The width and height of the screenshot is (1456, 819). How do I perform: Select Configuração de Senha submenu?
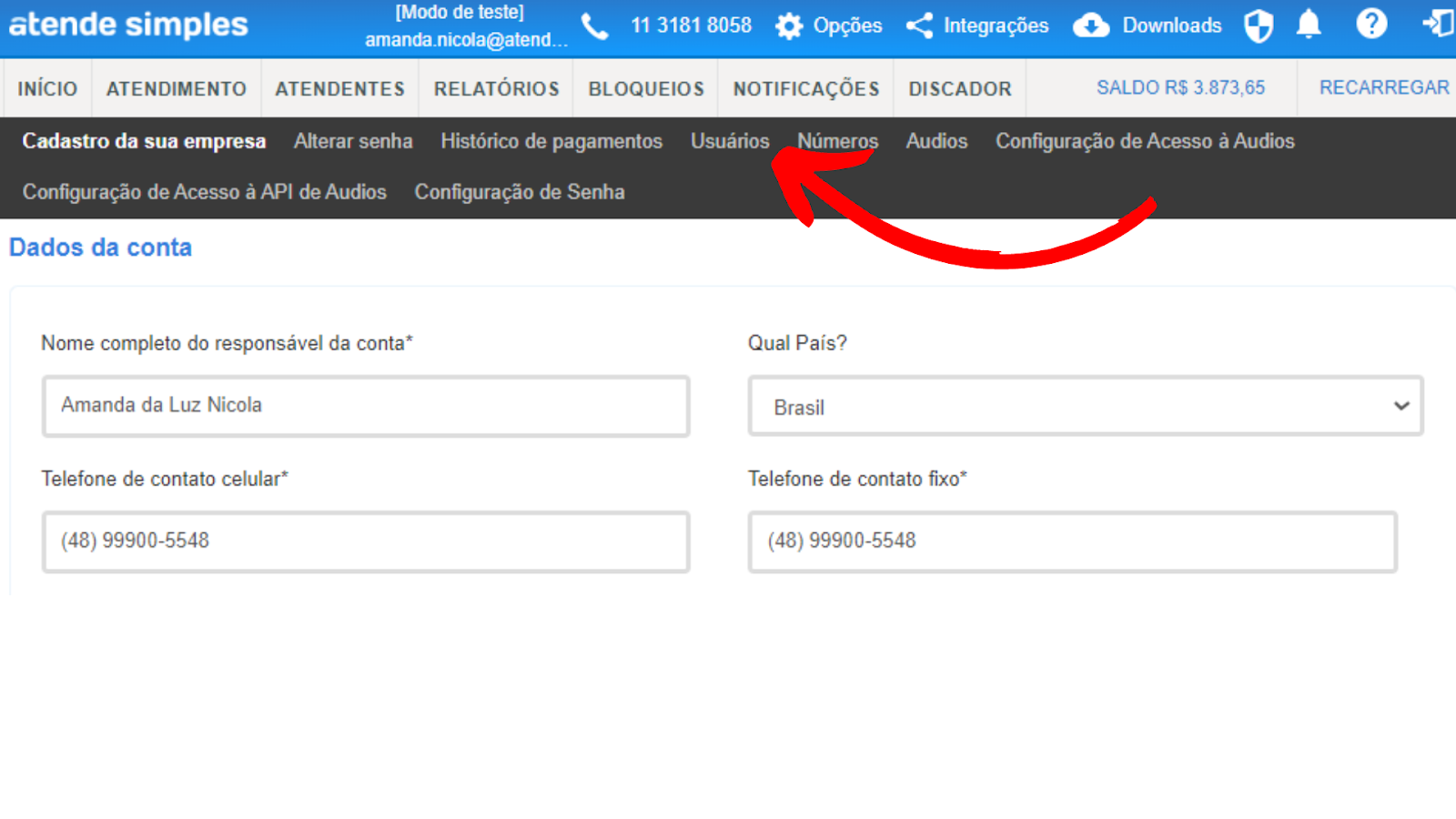pos(520,192)
